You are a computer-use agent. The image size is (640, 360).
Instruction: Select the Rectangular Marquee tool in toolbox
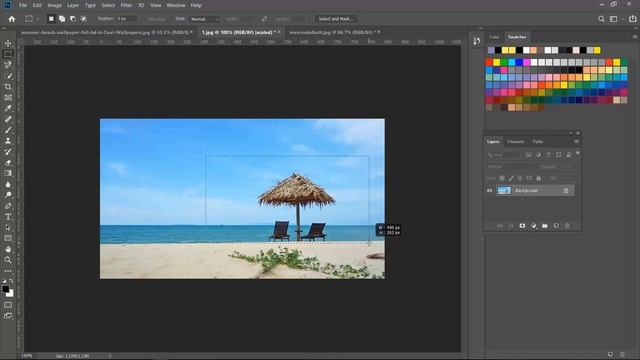click(8, 54)
